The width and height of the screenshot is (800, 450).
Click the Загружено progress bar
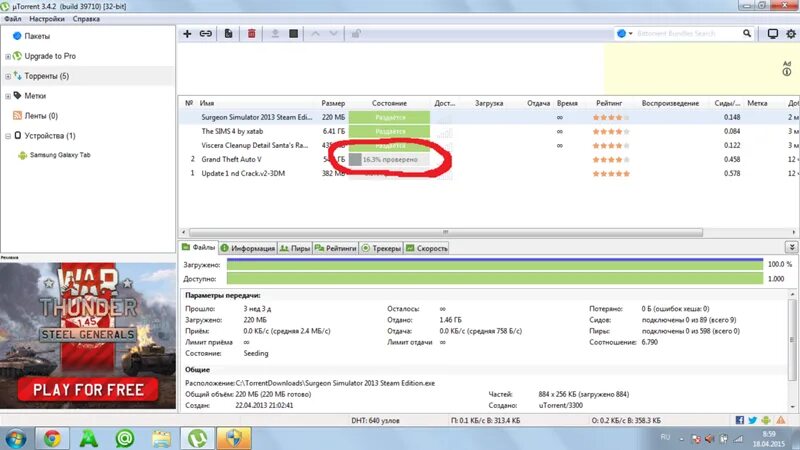(495, 264)
